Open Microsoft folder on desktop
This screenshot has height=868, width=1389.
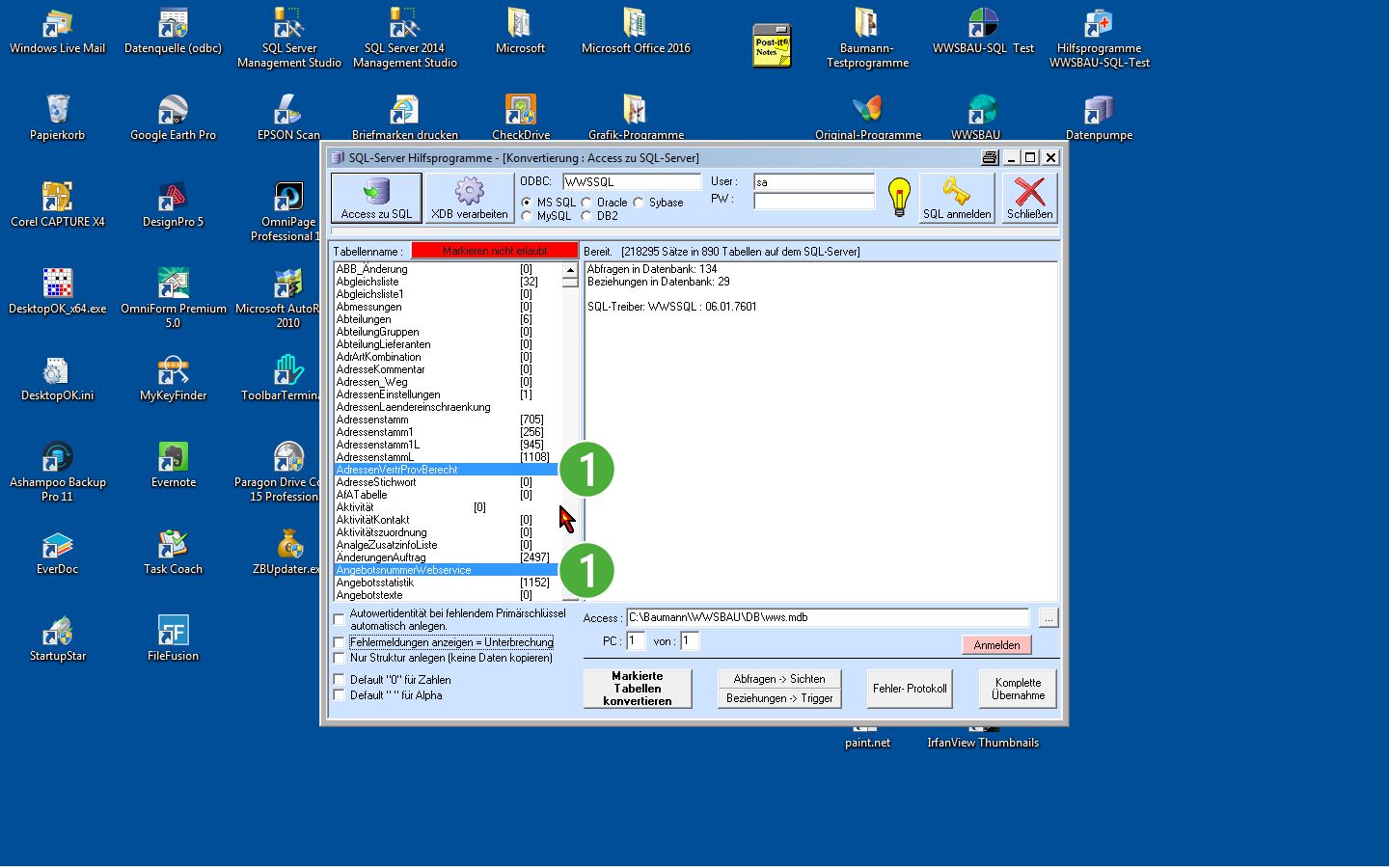tap(521, 31)
